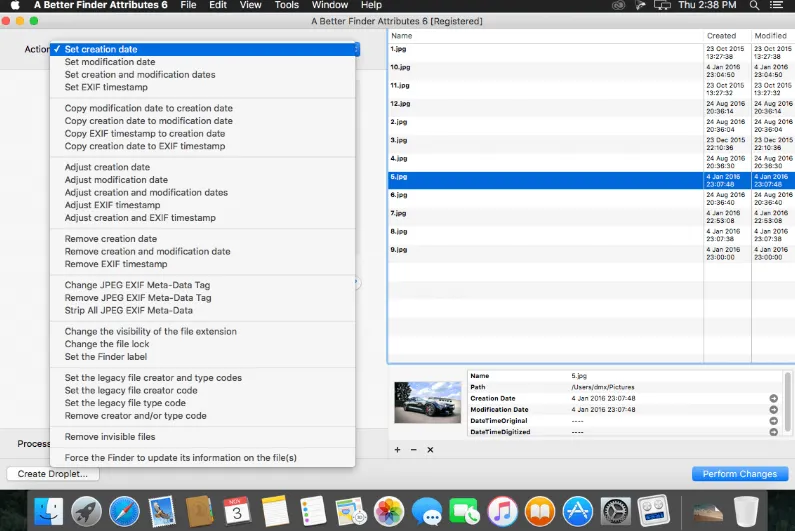
Task: Select file 1.jpg in list
Action: [x=592, y=53]
